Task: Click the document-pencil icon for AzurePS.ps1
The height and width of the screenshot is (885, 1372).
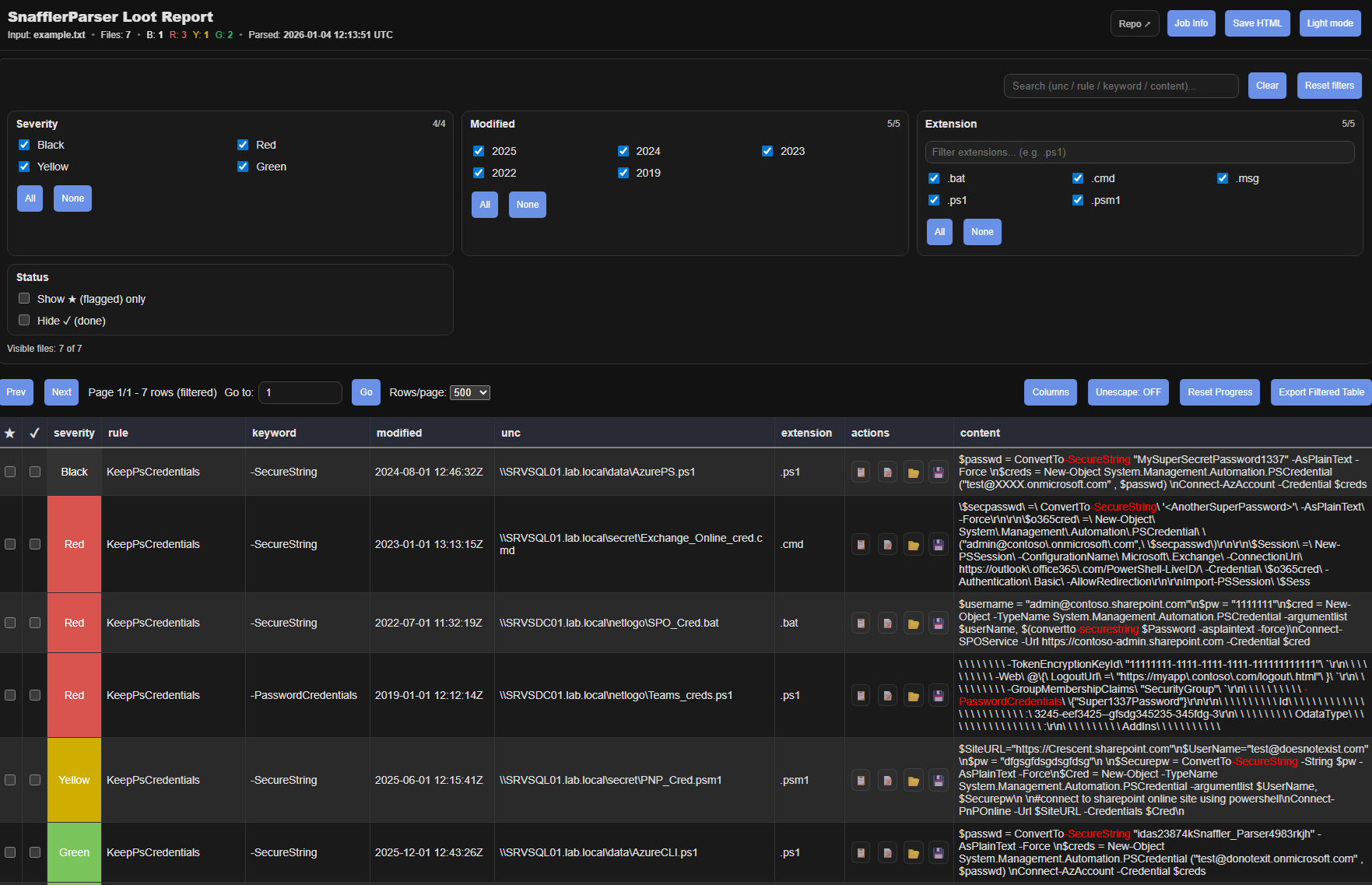Action: (887, 472)
